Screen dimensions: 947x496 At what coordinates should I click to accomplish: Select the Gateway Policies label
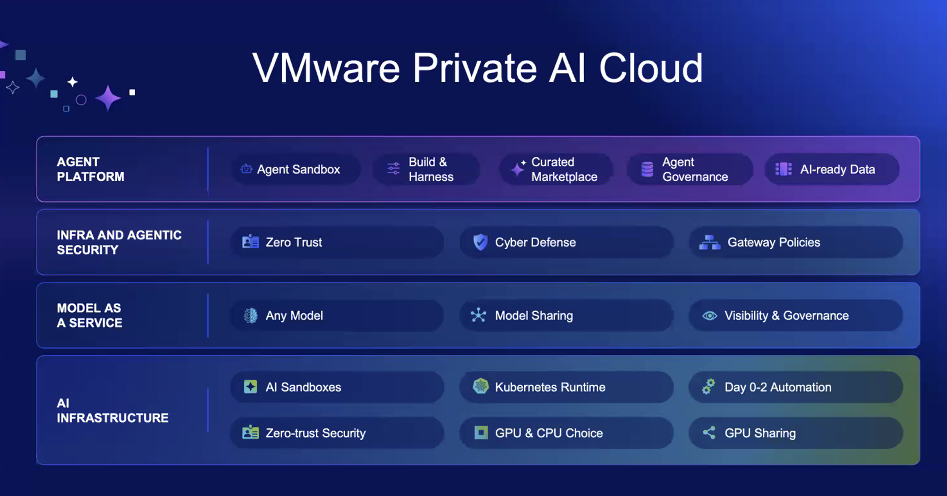(774, 242)
